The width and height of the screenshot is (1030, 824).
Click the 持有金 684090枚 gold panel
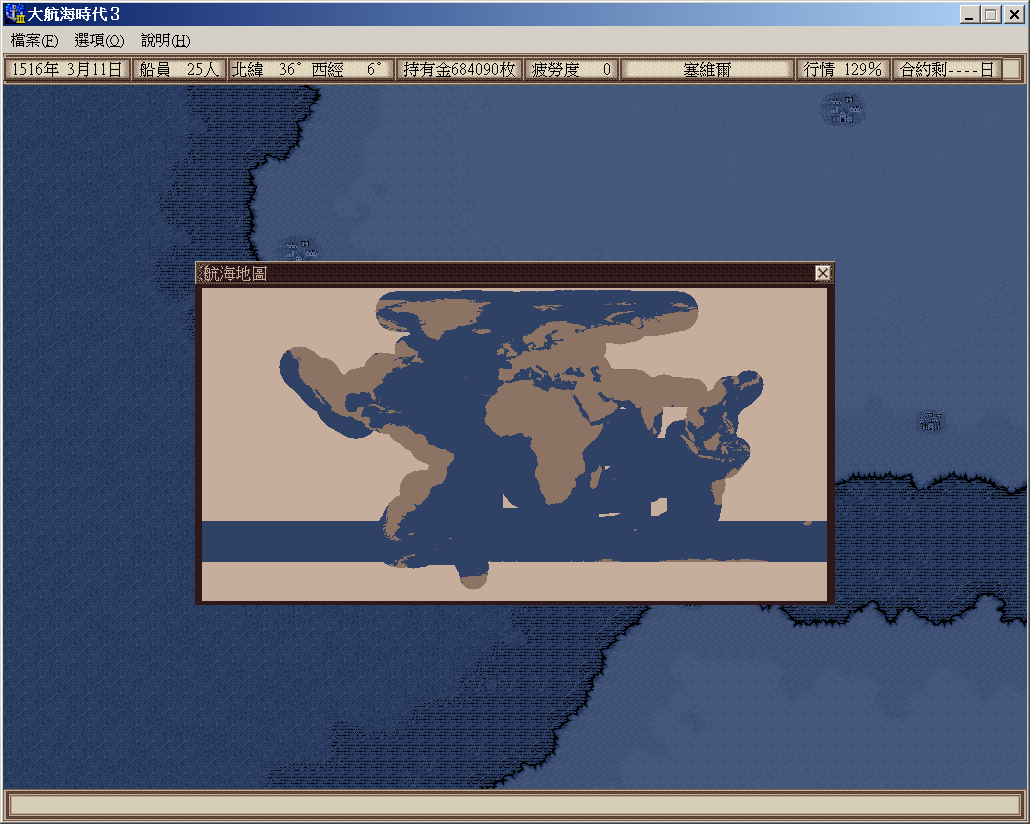[x=459, y=70]
